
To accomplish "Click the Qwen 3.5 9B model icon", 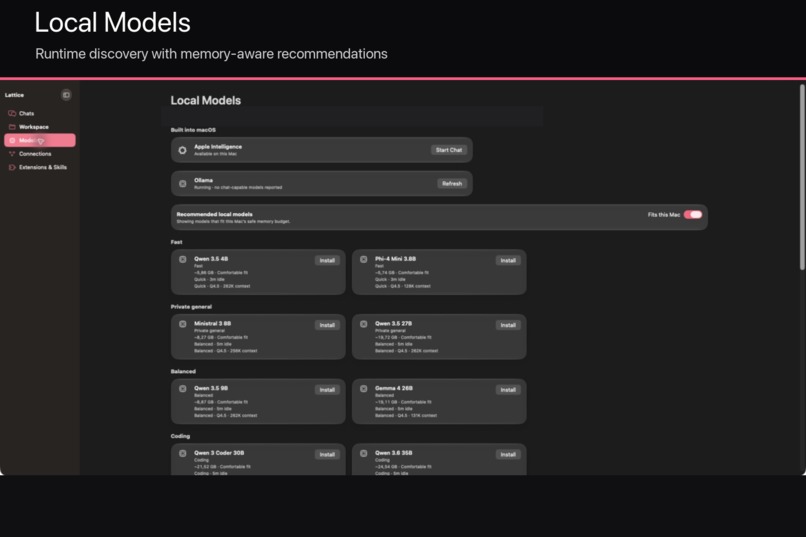I will pyautogui.click(x=182, y=389).
